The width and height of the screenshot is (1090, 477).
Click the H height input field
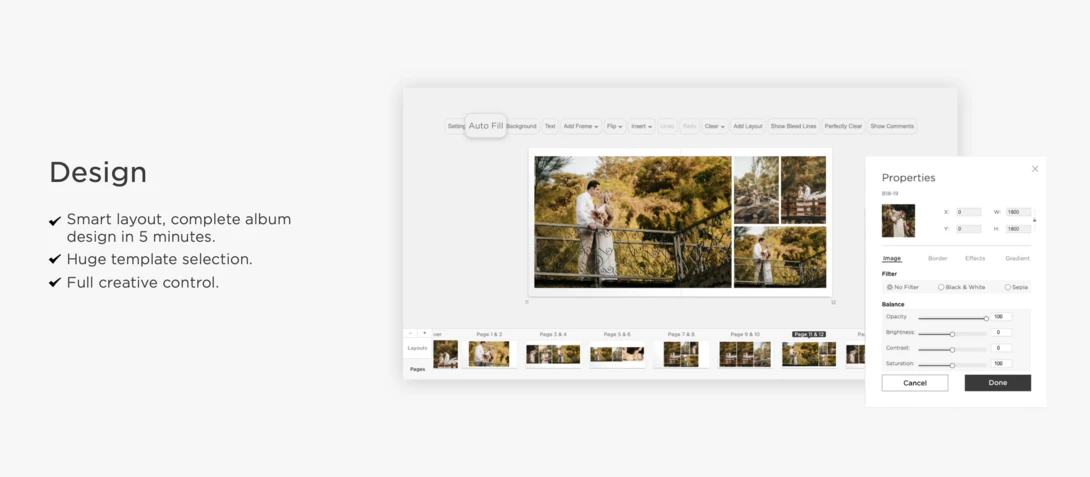click(1018, 229)
